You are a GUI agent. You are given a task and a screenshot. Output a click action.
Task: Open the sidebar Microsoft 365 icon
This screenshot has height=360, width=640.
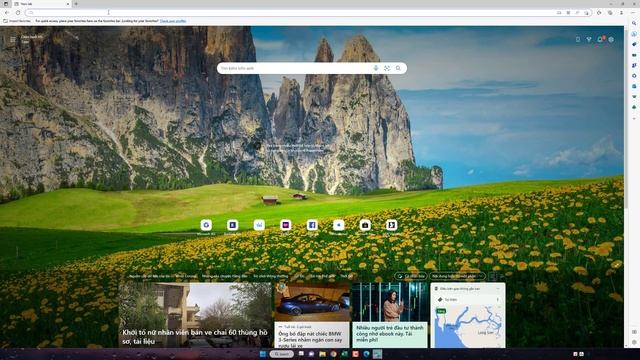(x=634, y=76)
